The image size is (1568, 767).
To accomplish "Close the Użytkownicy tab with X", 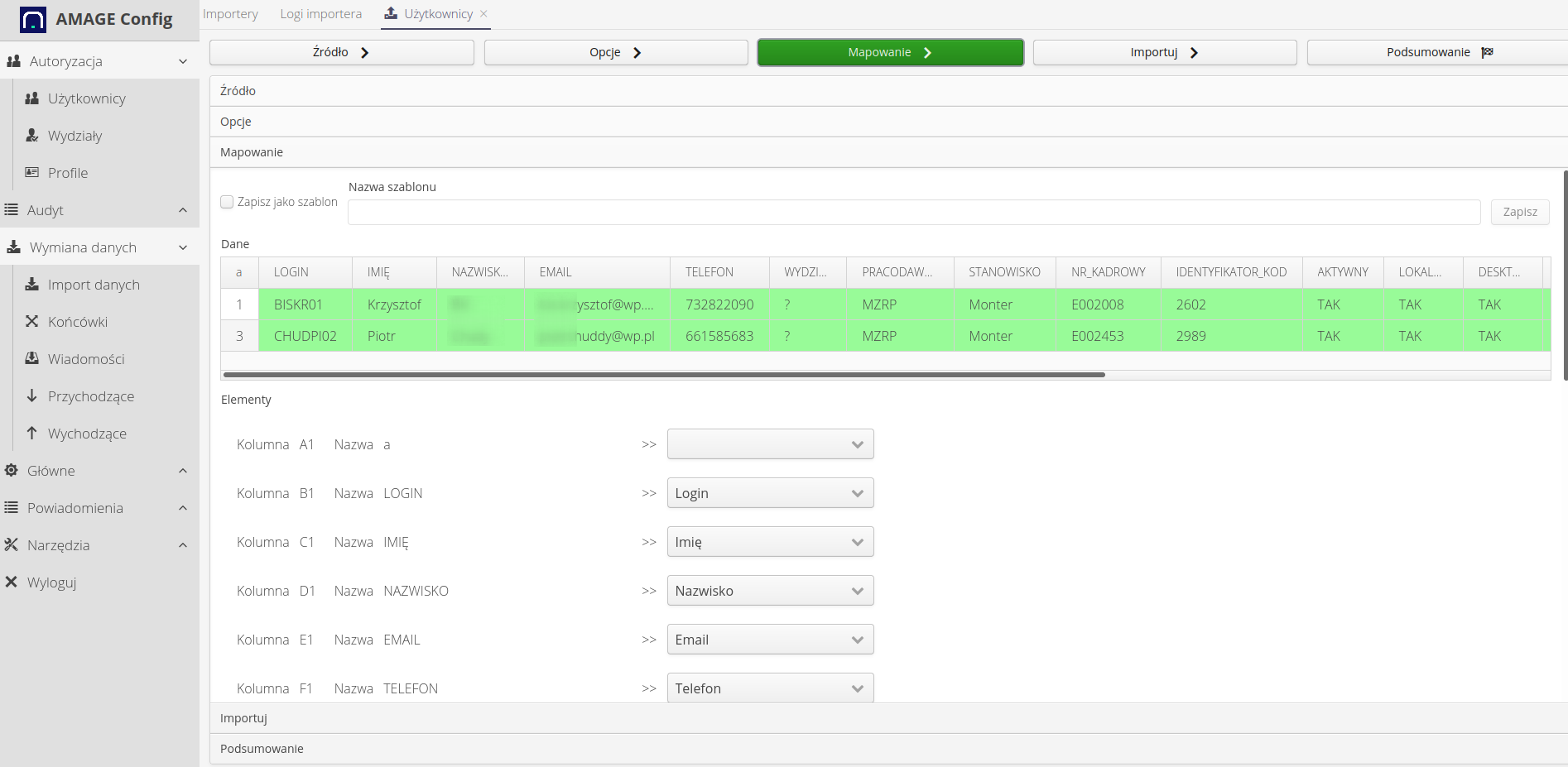I will coord(483,14).
